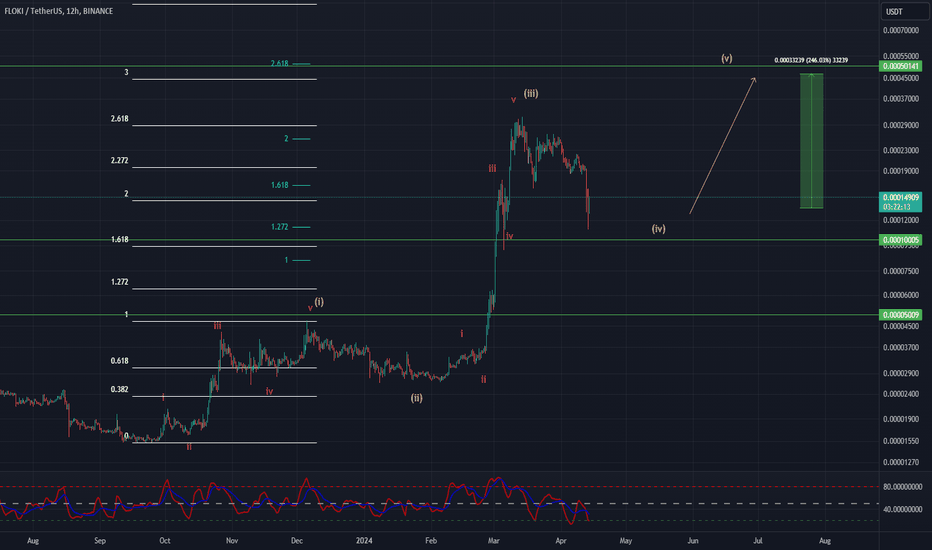Select the (i) wave label
The width and height of the screenshot is (932, 550).
tap(319, 301)
